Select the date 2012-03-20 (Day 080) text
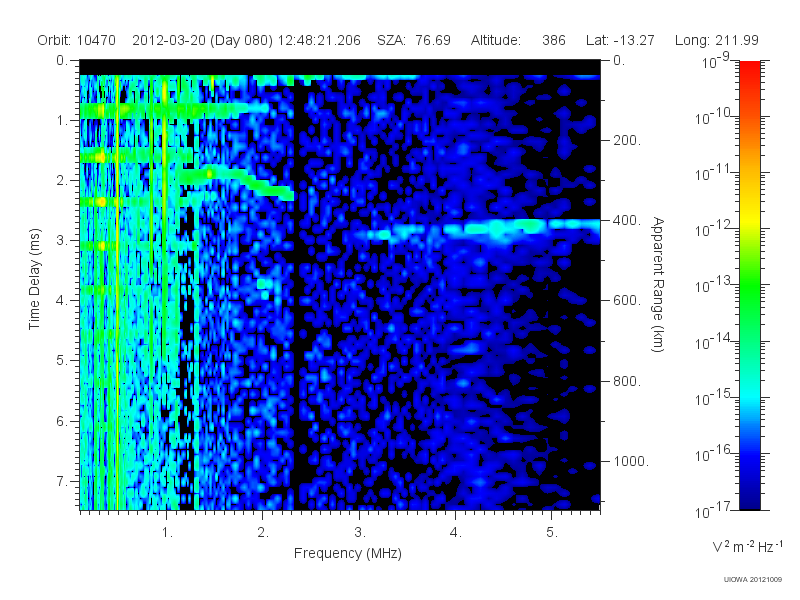This screenshot has width=800, height=600. point(203,40)
